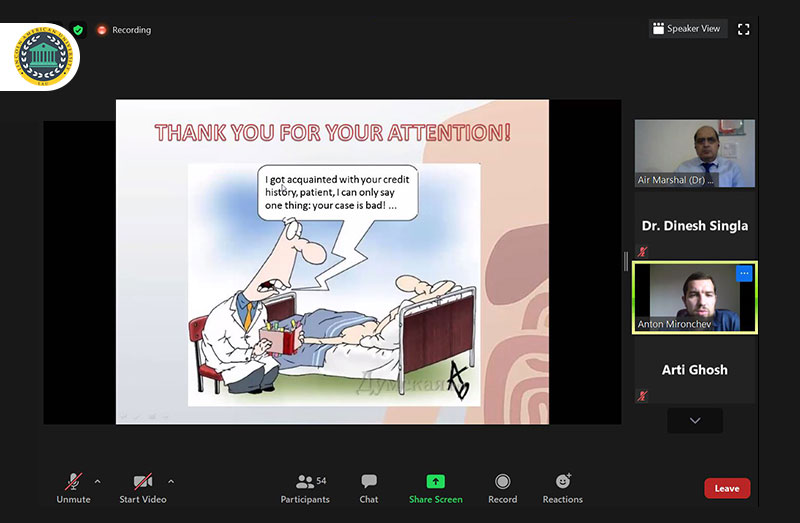
Task: Open video options arrow beside Start Video
Action: [x=171, y=481]
